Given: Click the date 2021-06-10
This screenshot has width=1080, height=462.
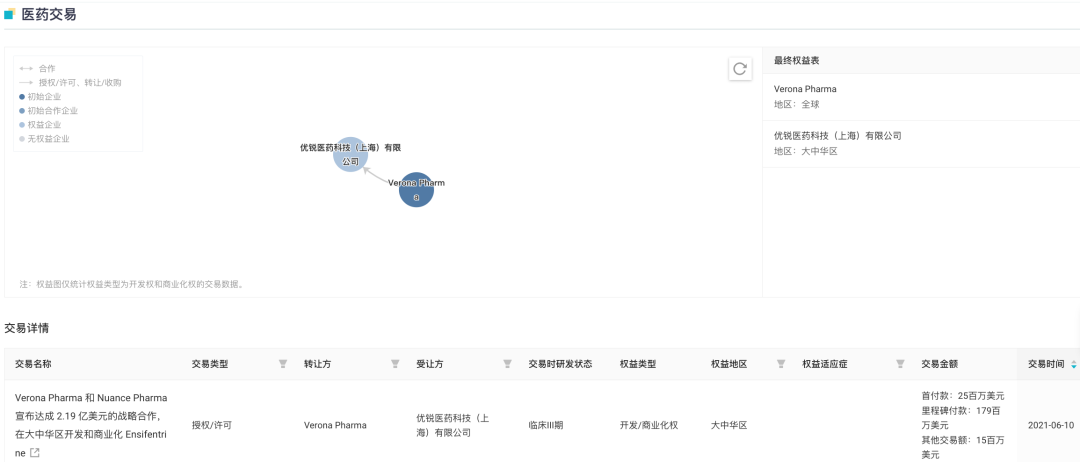Looking at the screenshot, I should pos(1050,425).
